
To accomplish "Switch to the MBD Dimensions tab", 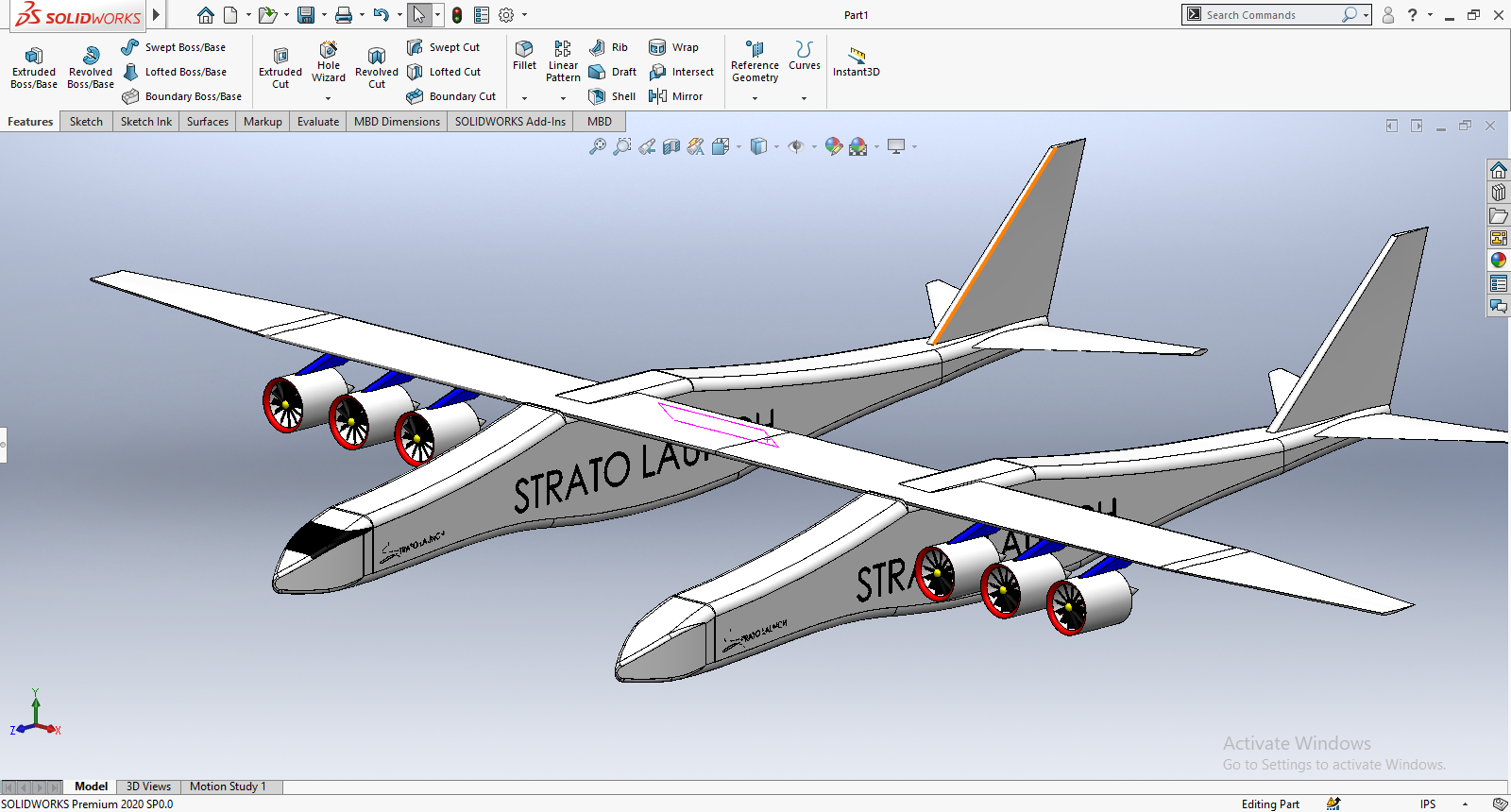I will [x=397, y=122].
